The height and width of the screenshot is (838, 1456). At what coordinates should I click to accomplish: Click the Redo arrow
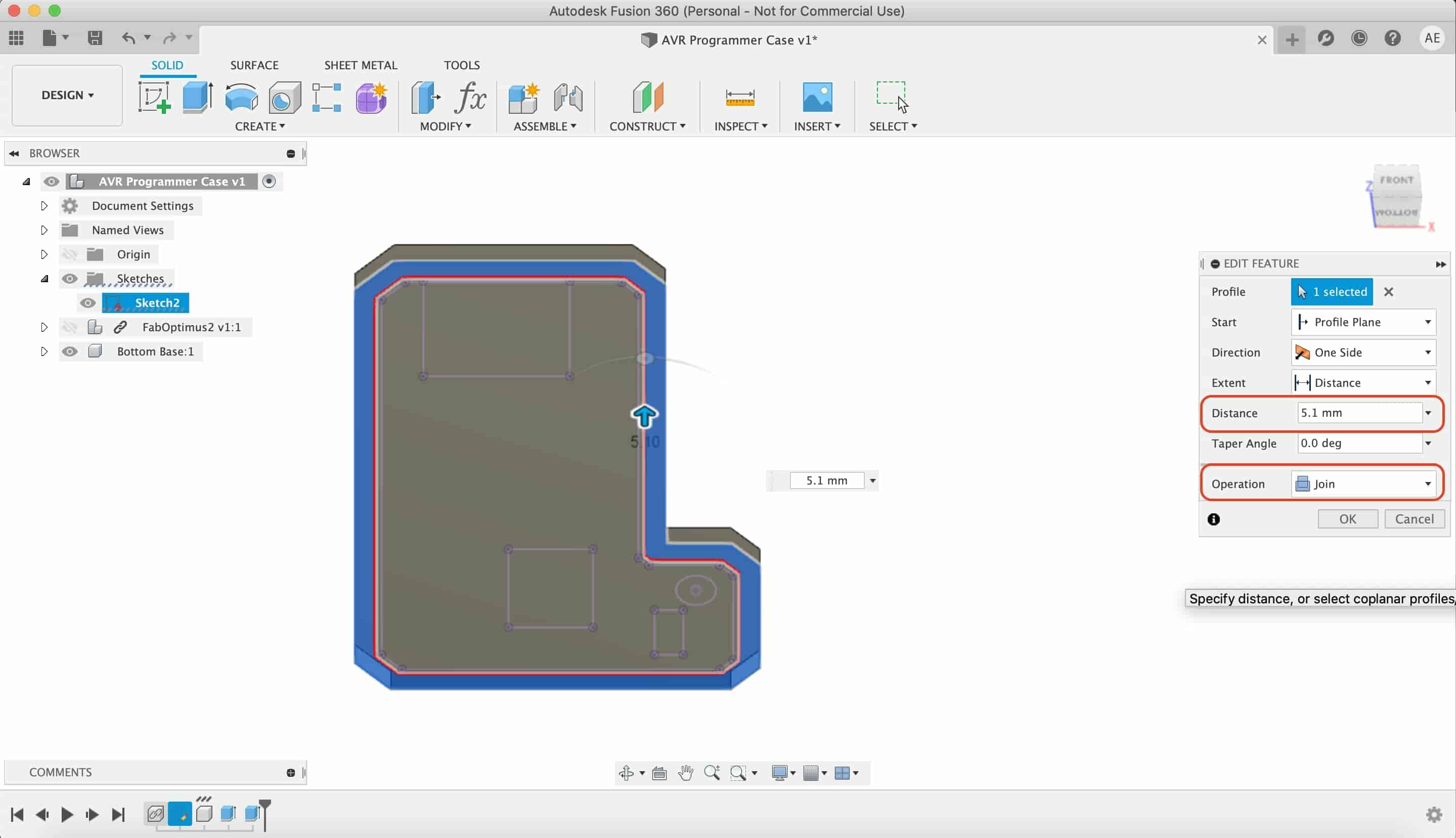[169, 38]
